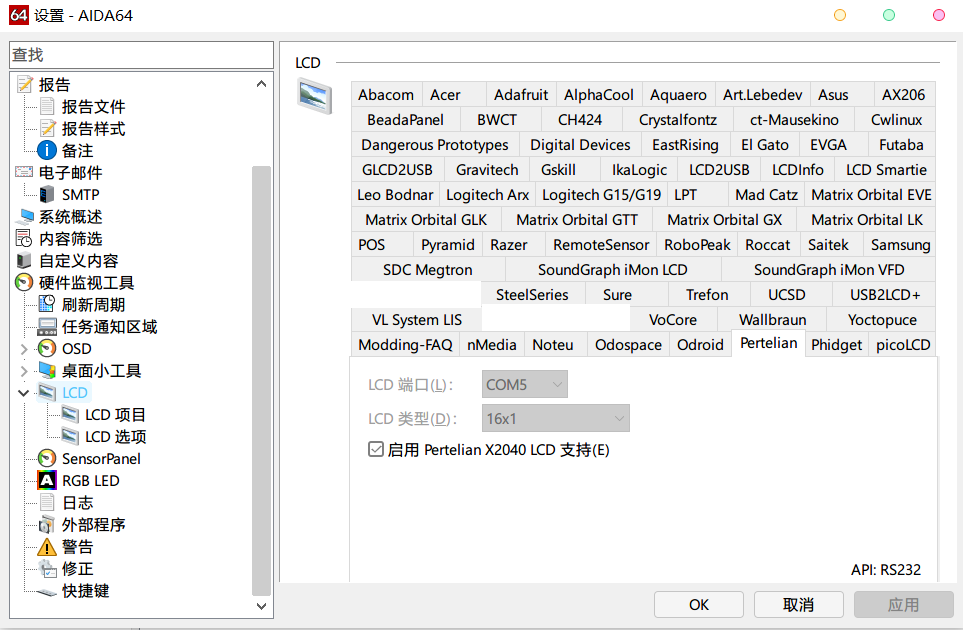Click the OSD gauge icon

(47, 348)
